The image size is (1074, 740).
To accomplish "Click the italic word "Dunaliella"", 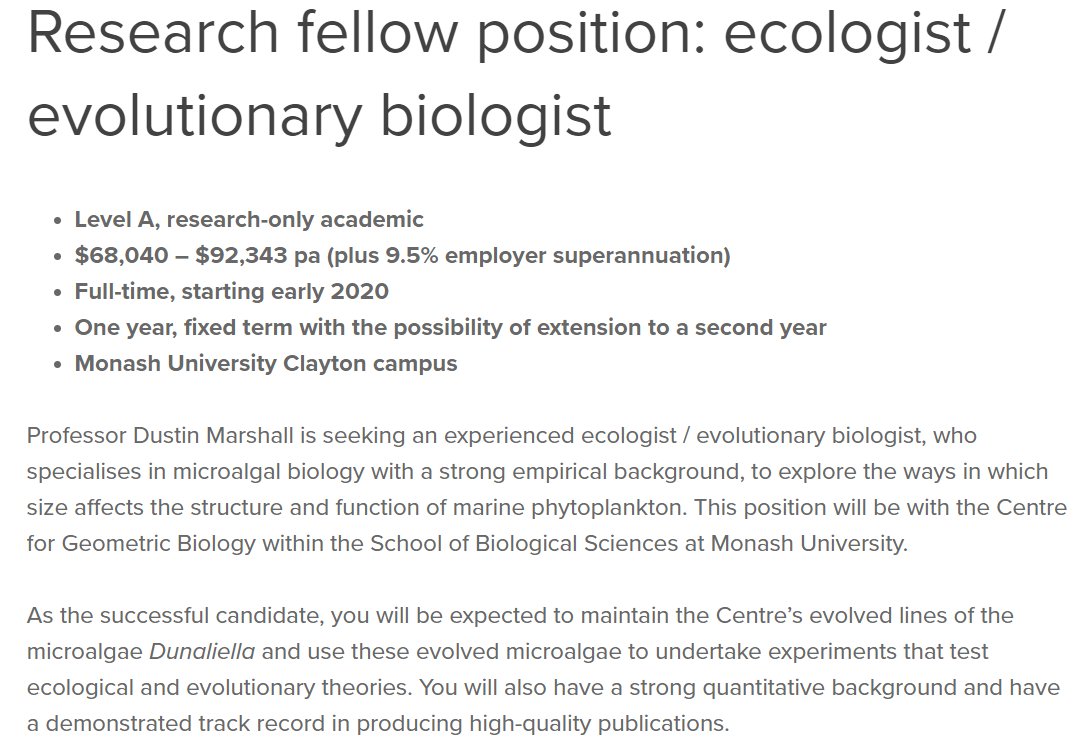I will [202, 651].
